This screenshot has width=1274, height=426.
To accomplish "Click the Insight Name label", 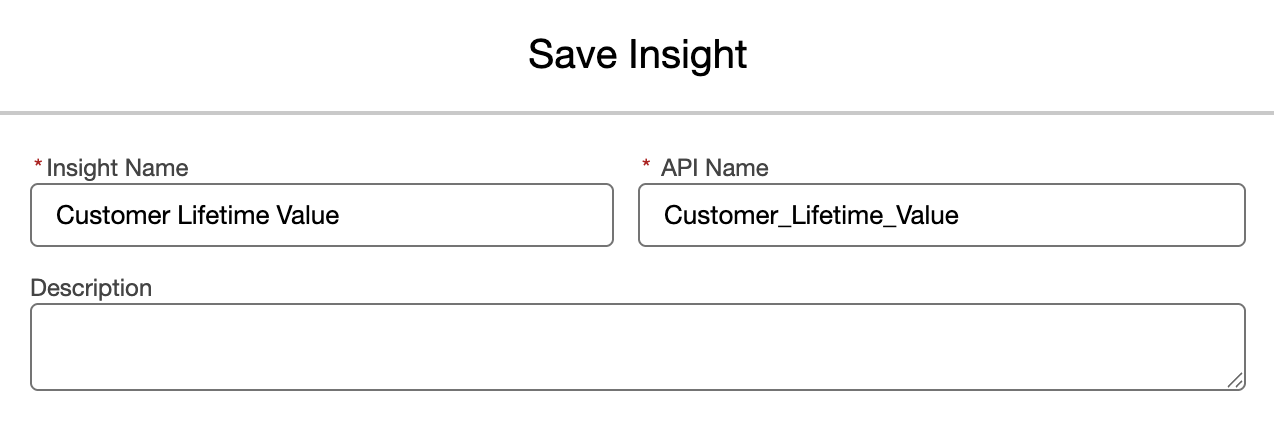I will (x=117, y=168).
